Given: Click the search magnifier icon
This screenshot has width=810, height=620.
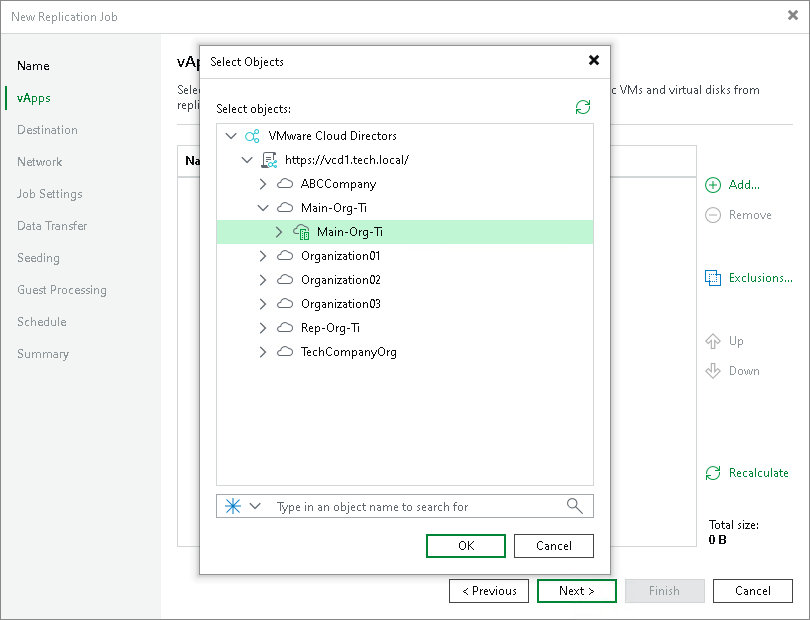Looking at the screenshot, I should (x=574, y=506).
